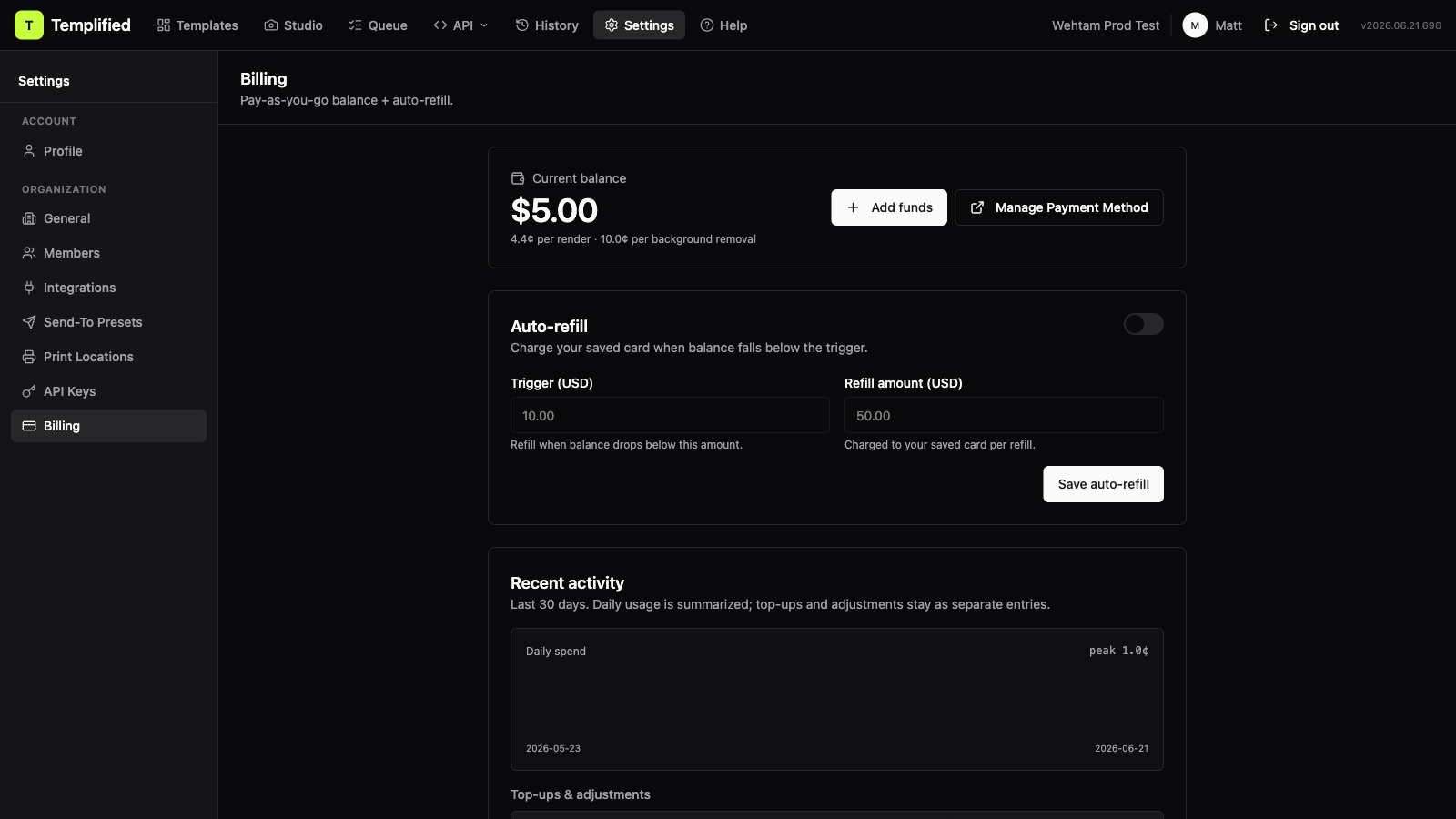This screenshot has width=1456, height=819.
Task: Open the Templates tab
Action: click(197, 25)
